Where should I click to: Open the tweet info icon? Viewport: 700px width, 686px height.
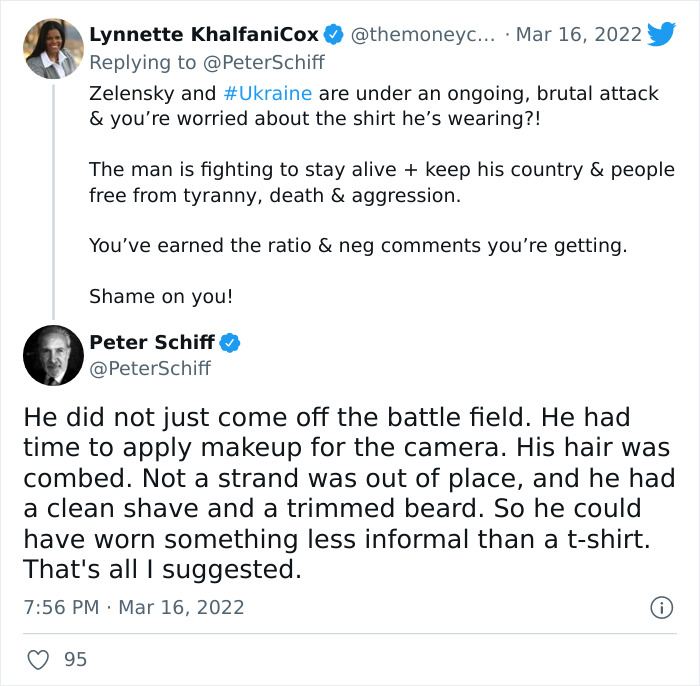660,607
